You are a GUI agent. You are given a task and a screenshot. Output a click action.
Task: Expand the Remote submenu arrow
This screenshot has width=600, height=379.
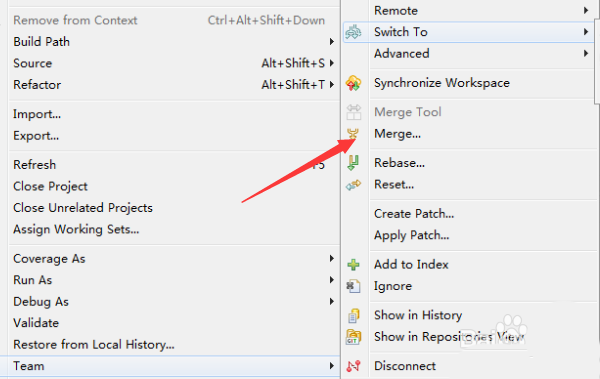(x=586, y=10)
